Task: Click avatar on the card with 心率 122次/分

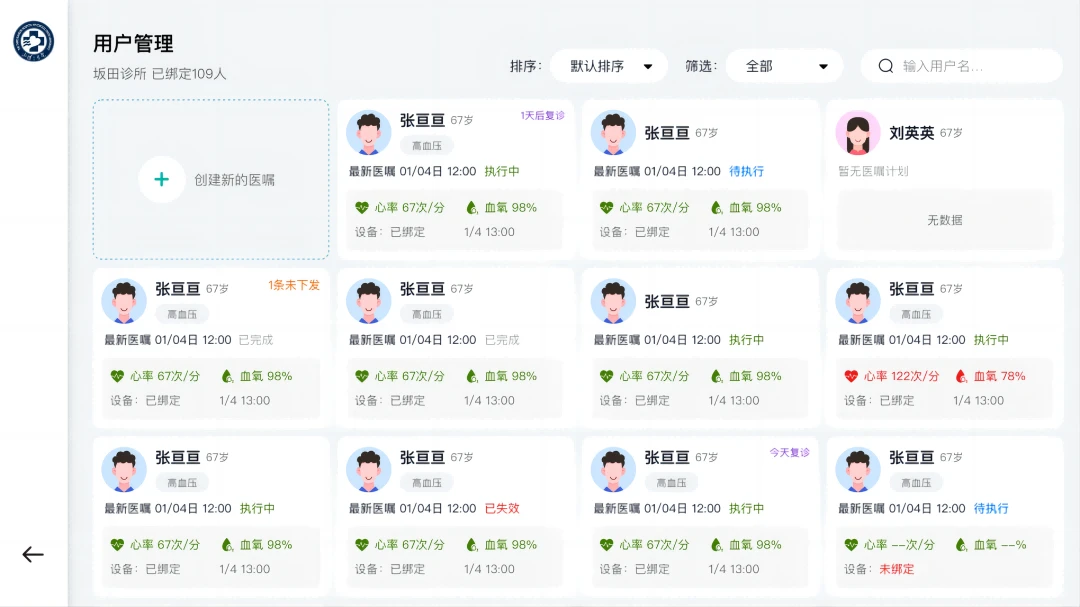Action: [x=858, y=301]
